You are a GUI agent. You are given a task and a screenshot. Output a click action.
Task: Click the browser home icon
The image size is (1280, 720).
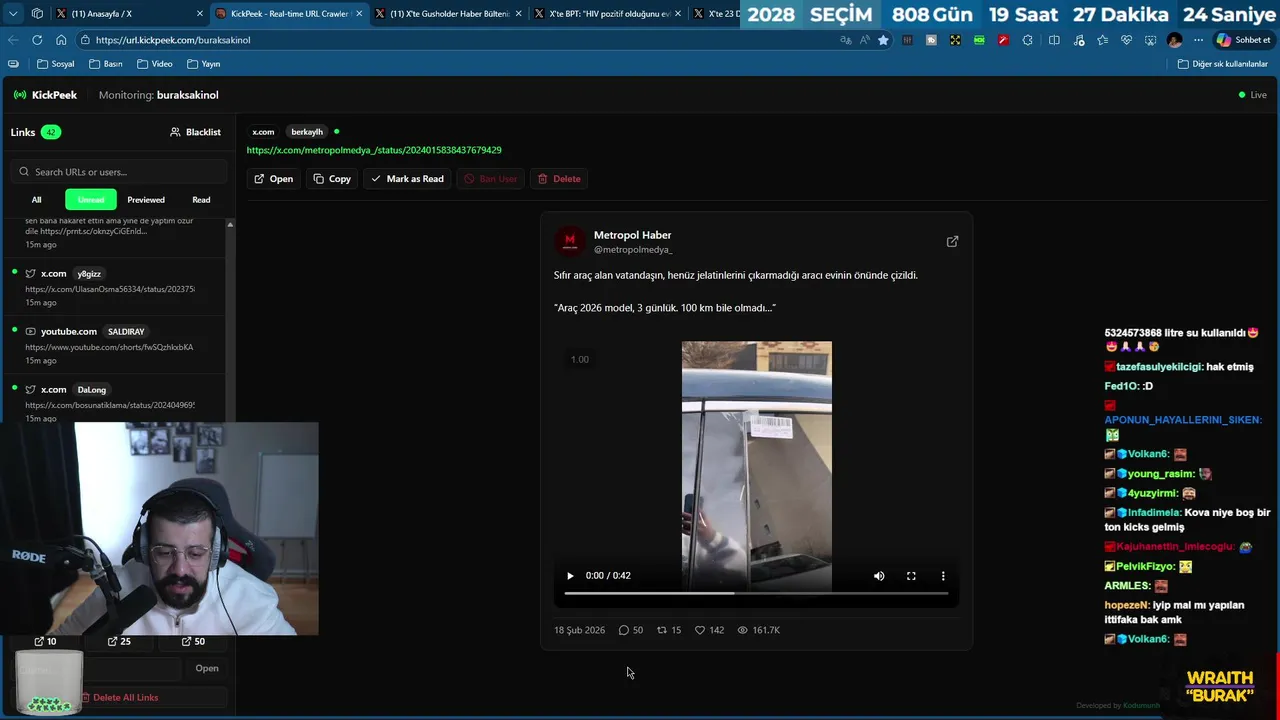click(61, 40)
